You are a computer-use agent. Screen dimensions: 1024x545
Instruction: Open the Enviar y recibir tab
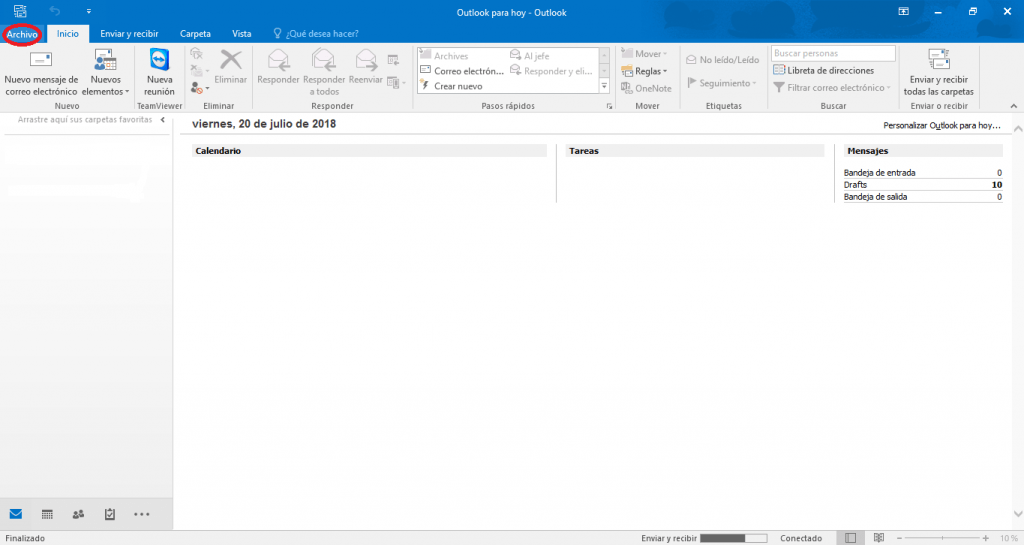(x=129, y=34)
